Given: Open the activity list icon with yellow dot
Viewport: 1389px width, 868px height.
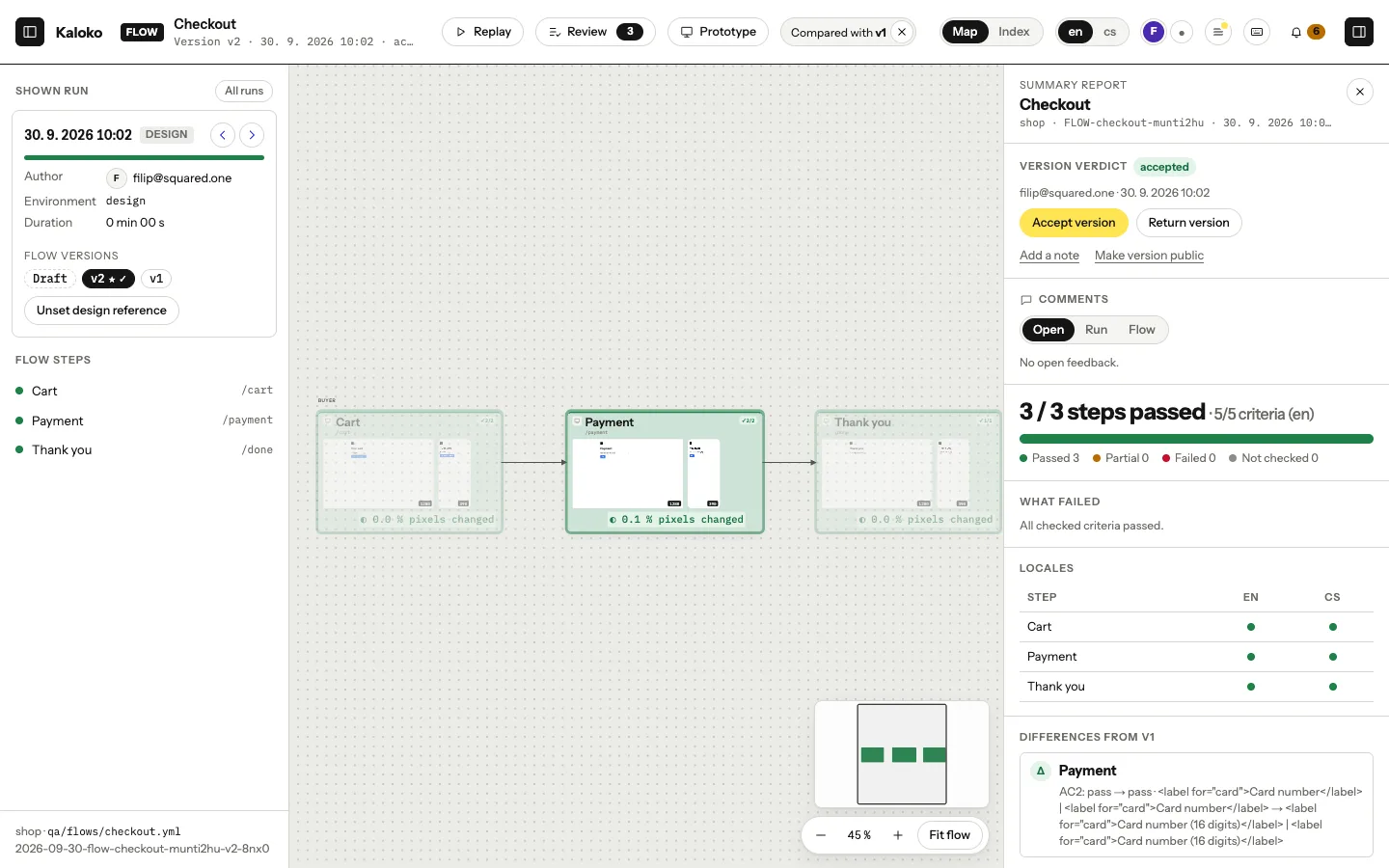Looking at the screenshot, I should coord(1218,32).
